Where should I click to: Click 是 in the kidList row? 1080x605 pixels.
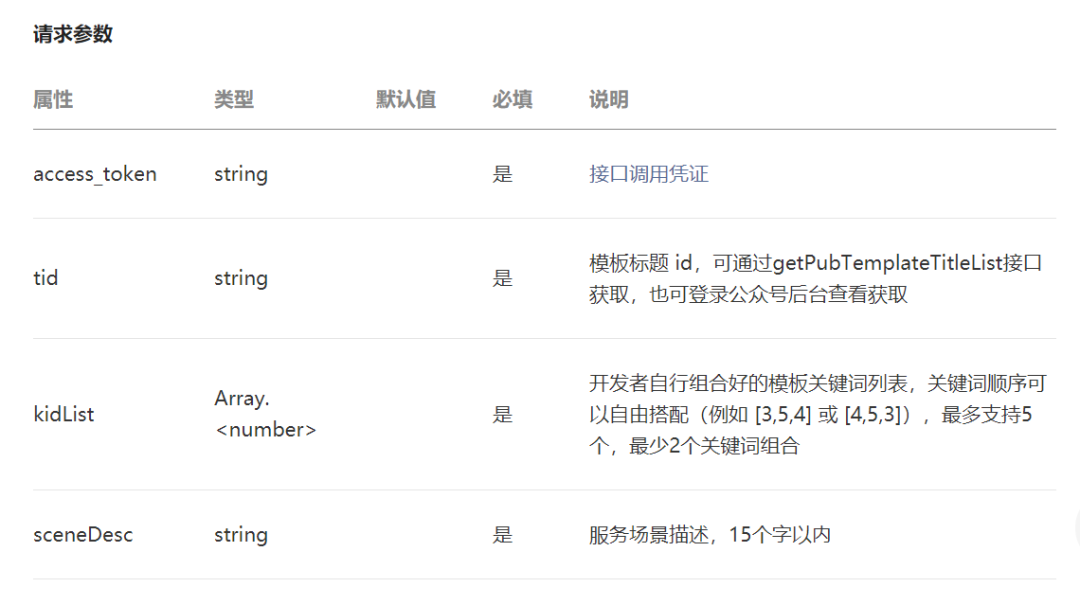click(502, 414)
